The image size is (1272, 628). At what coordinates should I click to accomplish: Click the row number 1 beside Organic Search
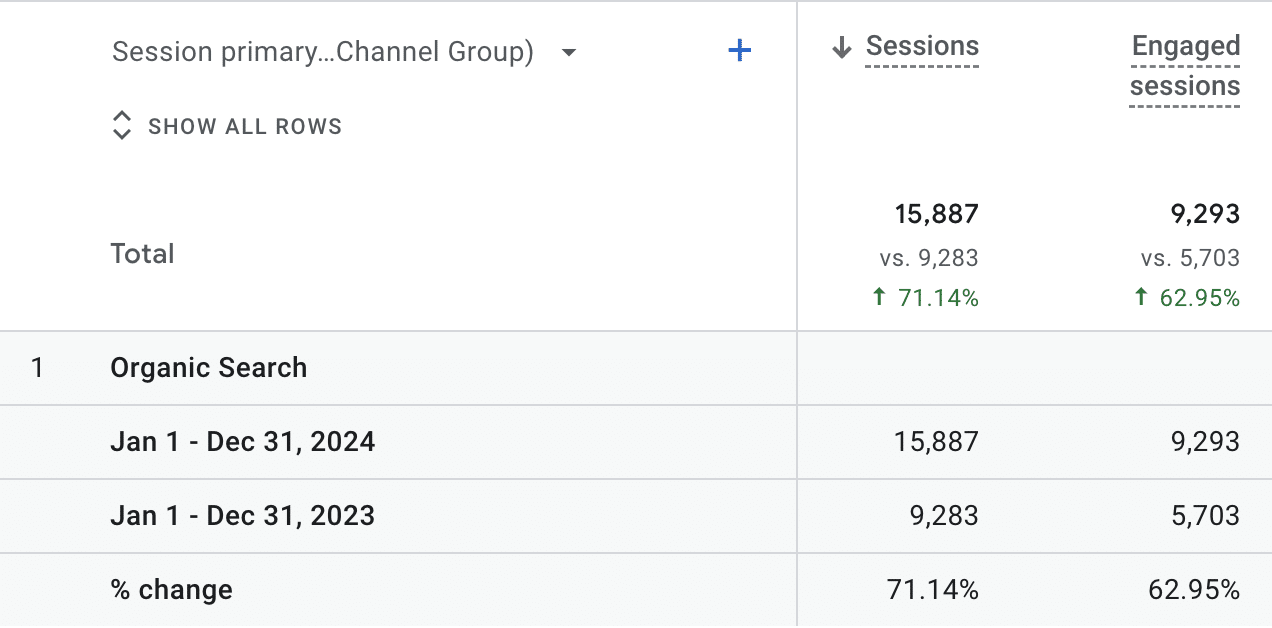coord(38,368)
